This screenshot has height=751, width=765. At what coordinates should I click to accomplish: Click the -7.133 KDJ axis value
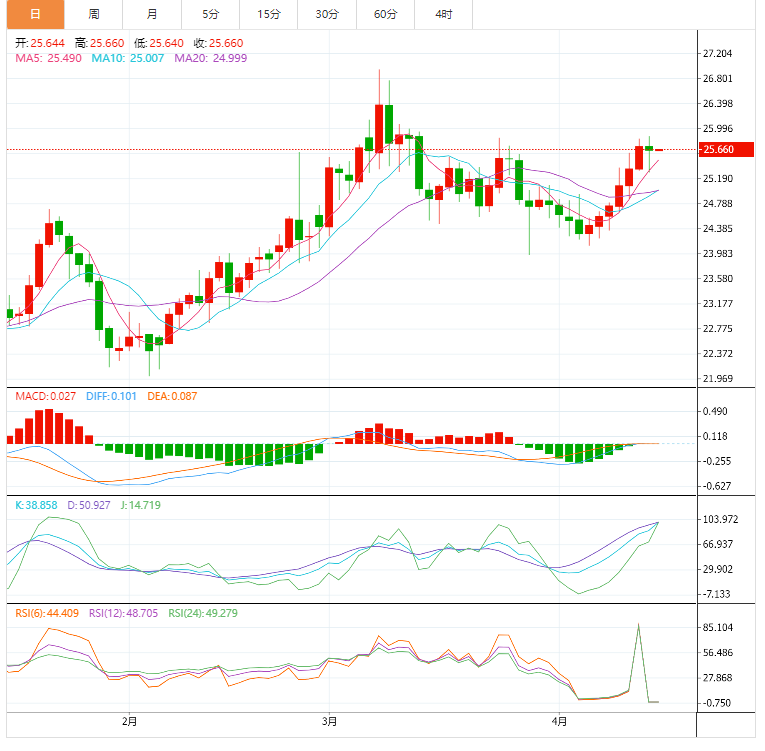(716, 594)
